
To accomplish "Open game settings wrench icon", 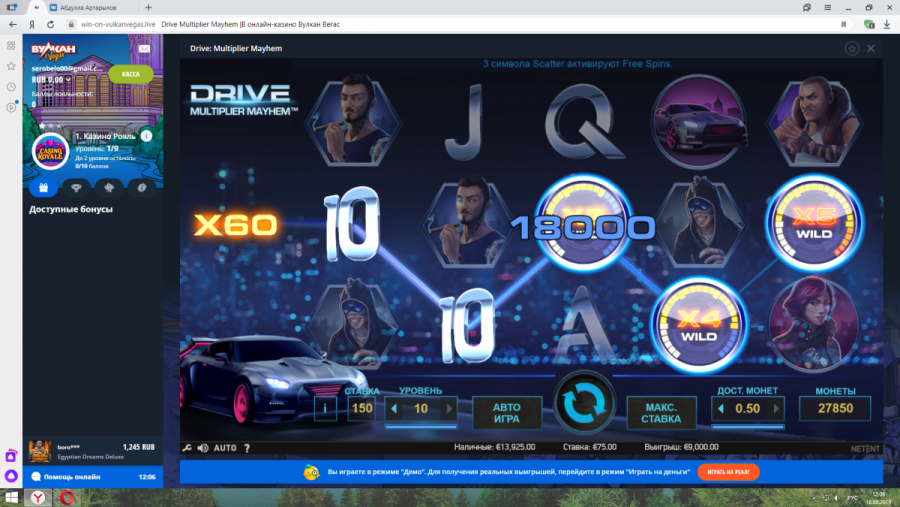I will coord(187,448).
